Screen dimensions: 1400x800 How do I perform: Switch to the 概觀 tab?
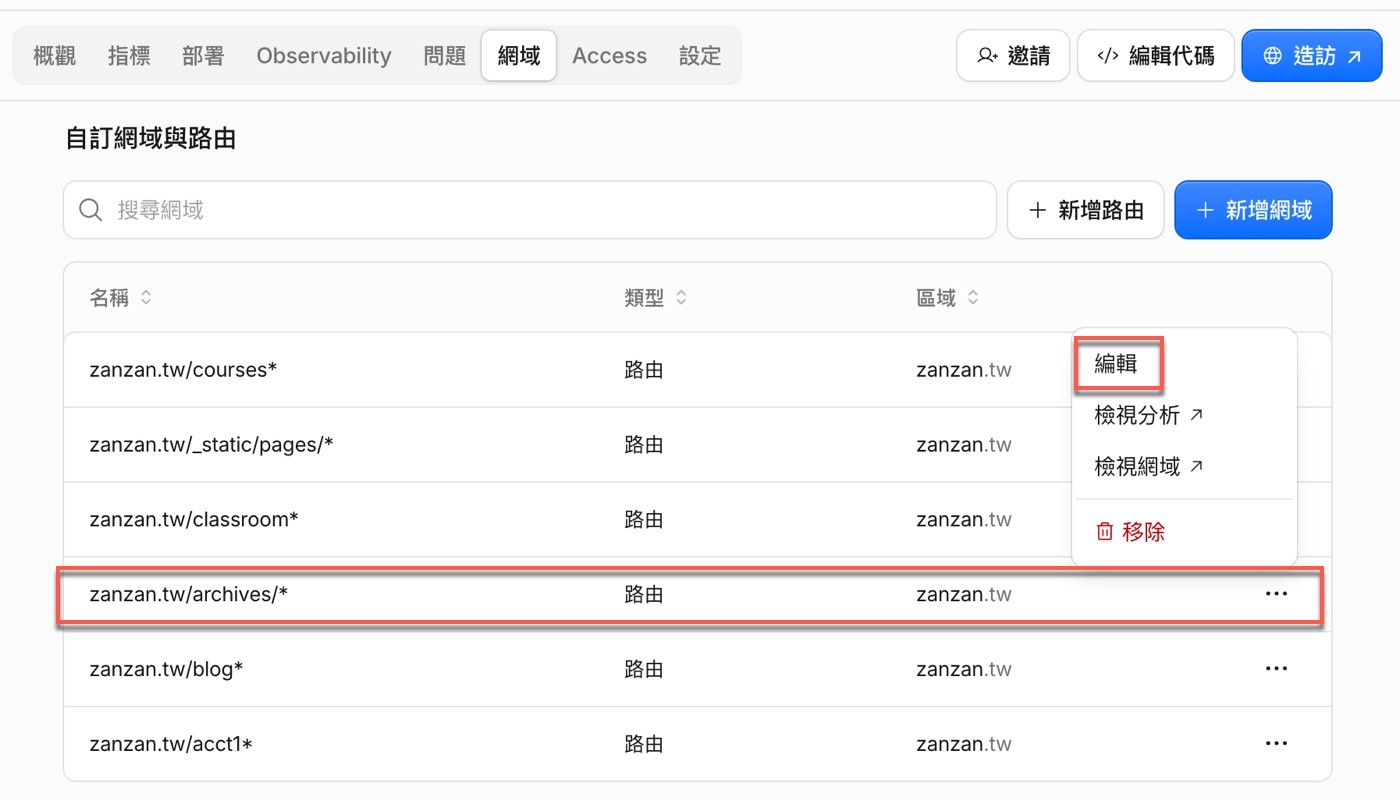pyautogui.click(x=54, y=56)
